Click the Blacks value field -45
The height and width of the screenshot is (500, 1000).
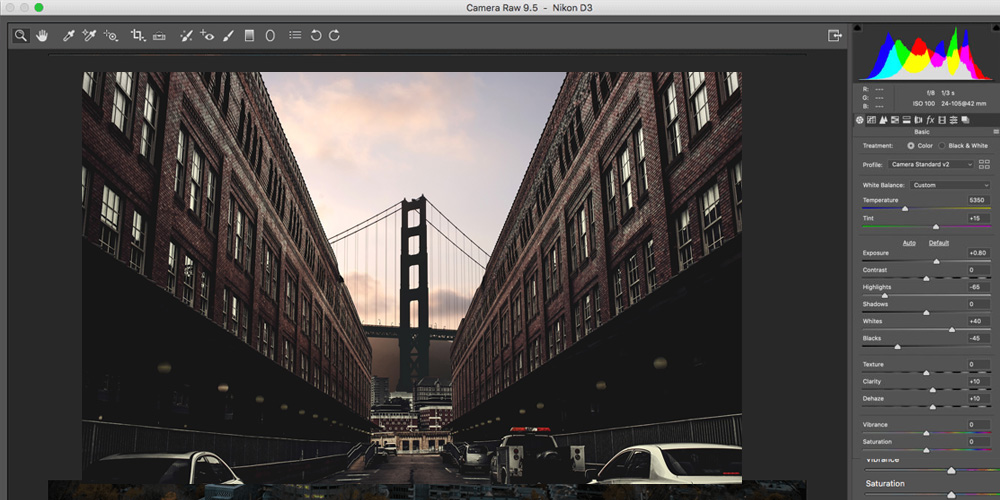(978, 338)
